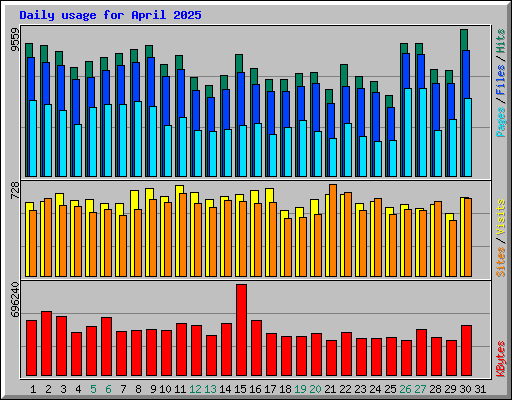Click day 29 on the x-axis
Viewport: 512px width, 400px height.
pyautogui.click(x=450, y=389)
